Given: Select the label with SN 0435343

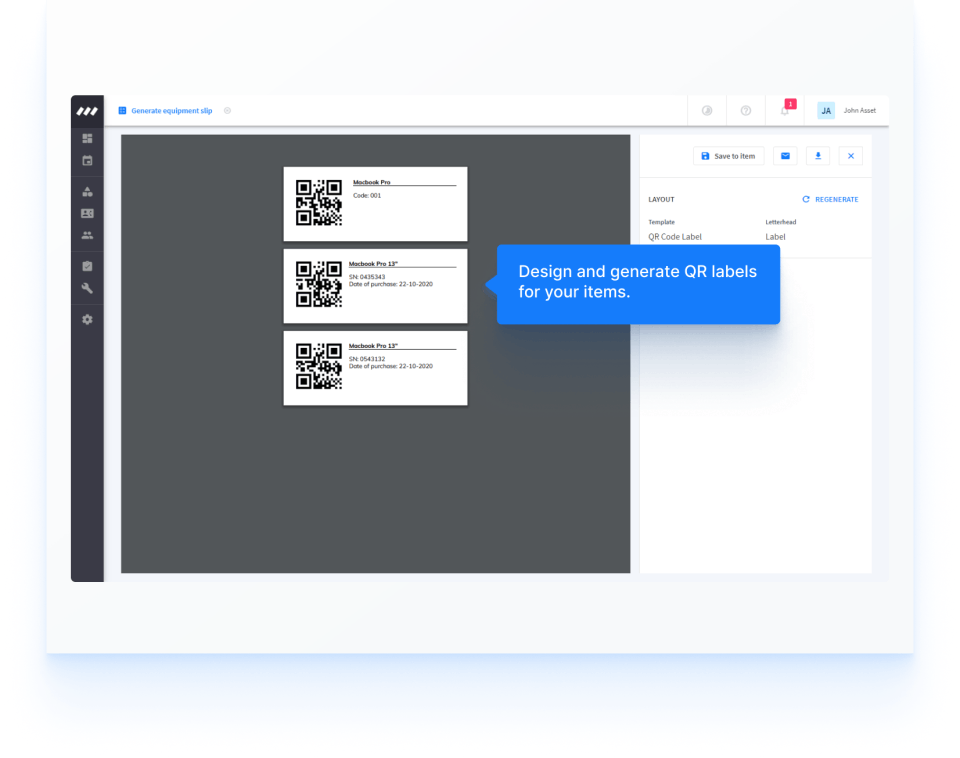Looking at the screenshot, I should click(x=375, y=286).
